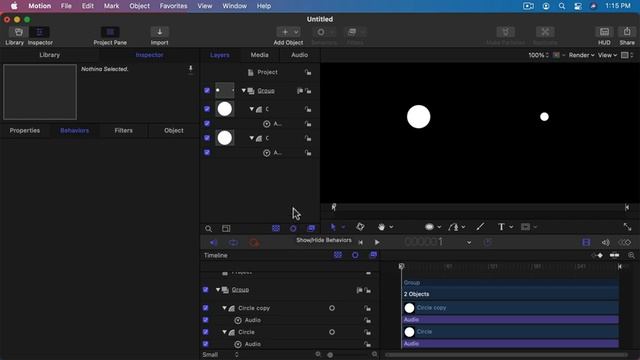This screenshot has width=640, height=360.
Task: Toggle the timeline snapping icon
Action: pyautogui.click(x=614, y=256)
